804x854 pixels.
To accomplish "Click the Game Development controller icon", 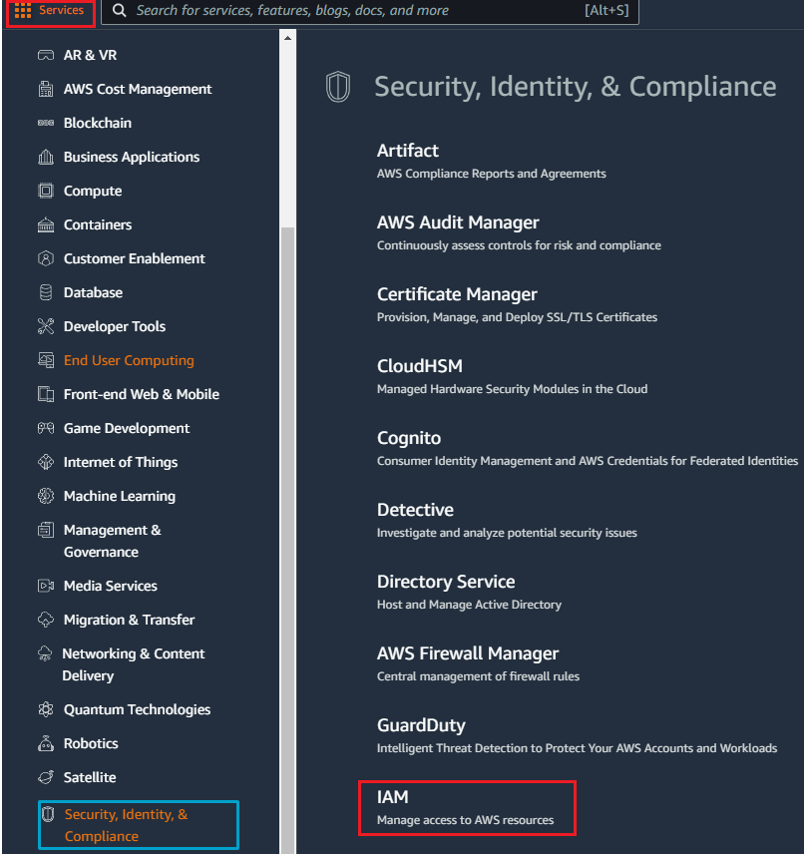I will point(46,428).
